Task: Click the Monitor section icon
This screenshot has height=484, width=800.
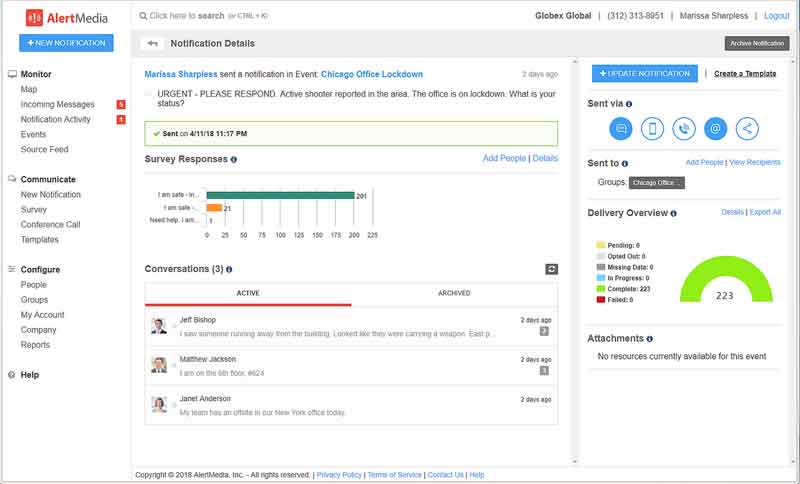Action: point(12,74)
